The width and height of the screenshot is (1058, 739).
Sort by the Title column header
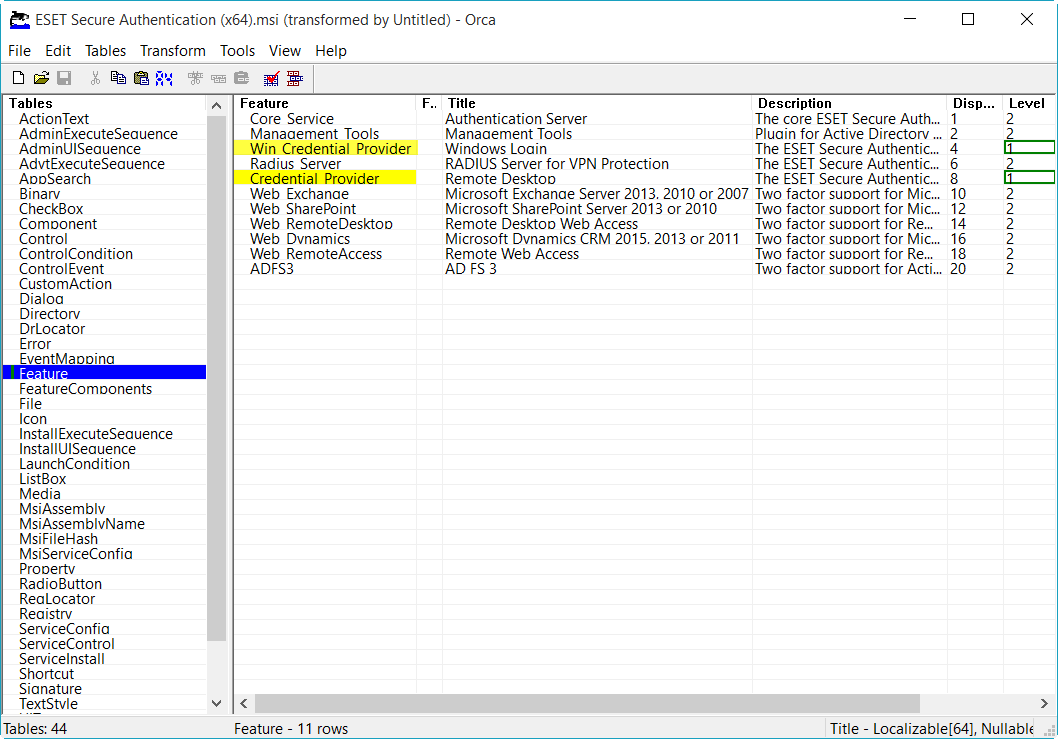click(x=595, y=103)
